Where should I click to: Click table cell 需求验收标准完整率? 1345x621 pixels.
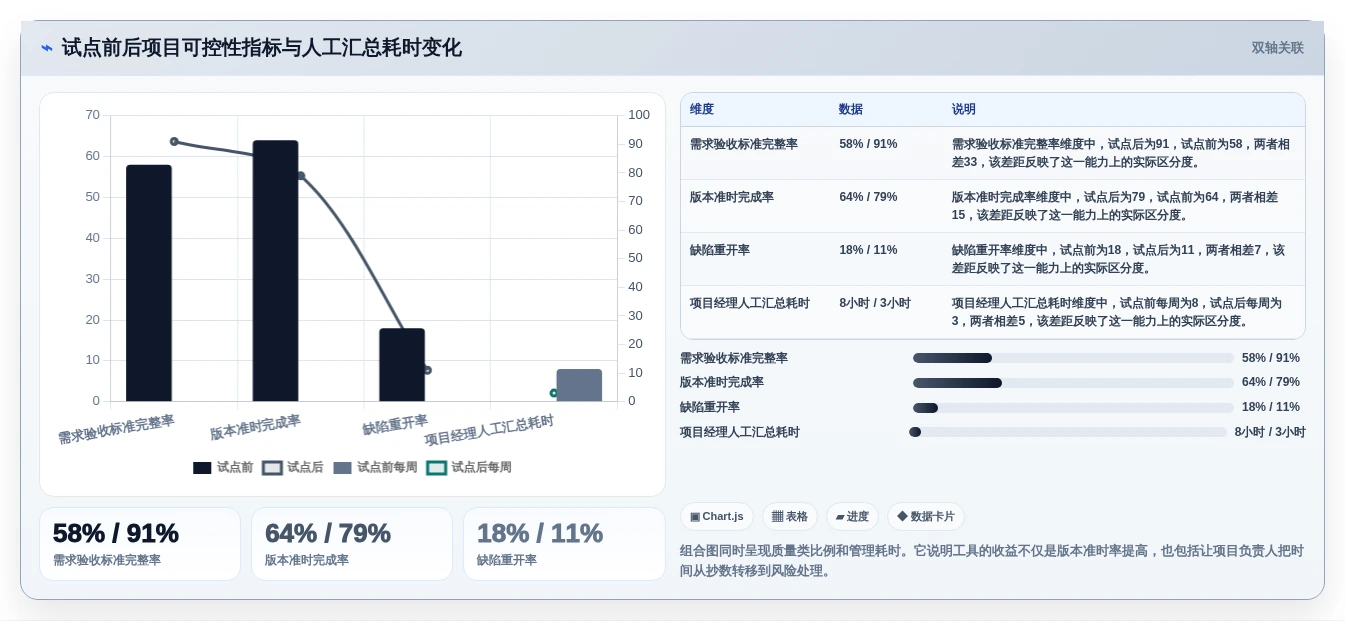click(x=744, y=144)
